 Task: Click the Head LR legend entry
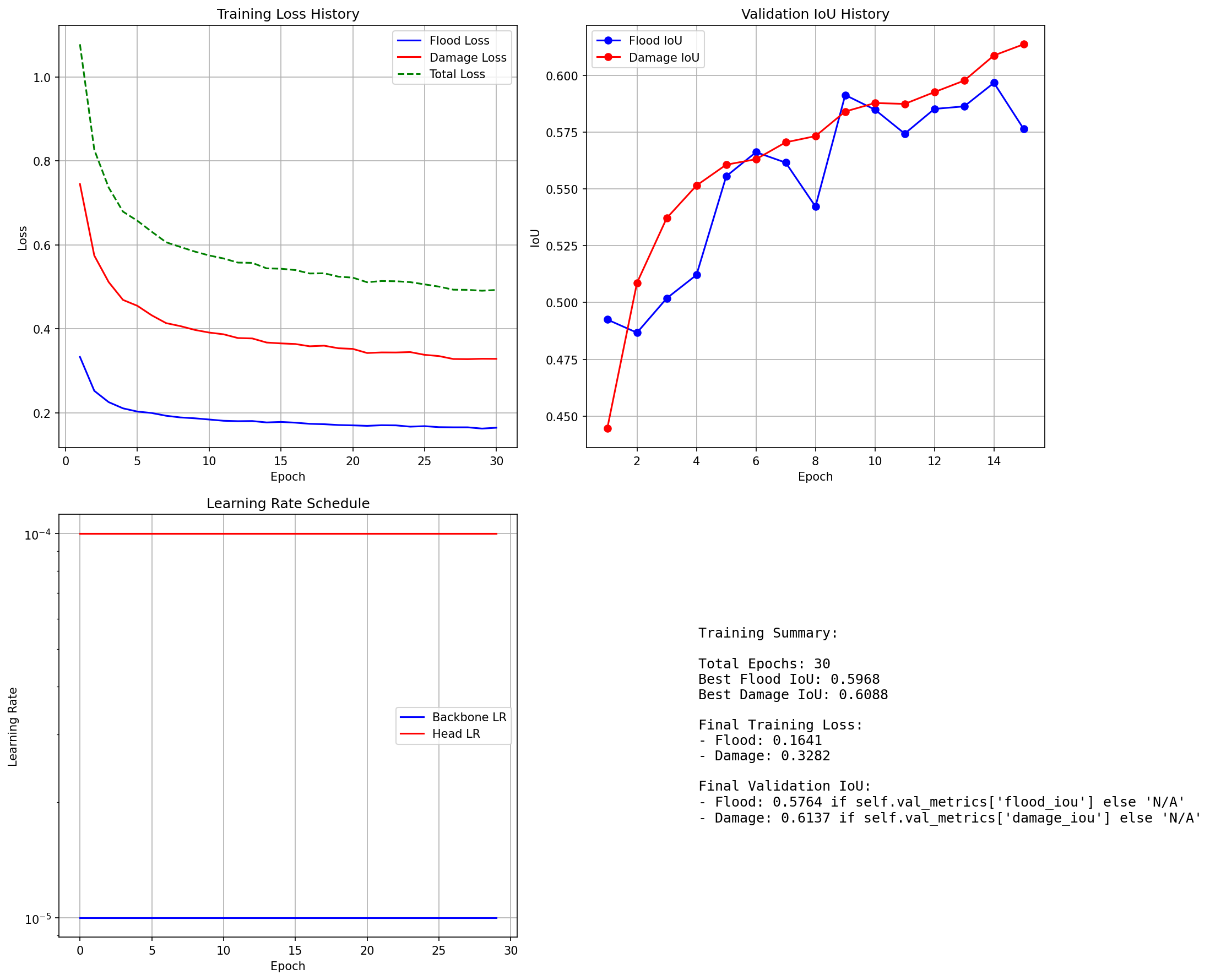pos(455,733)
